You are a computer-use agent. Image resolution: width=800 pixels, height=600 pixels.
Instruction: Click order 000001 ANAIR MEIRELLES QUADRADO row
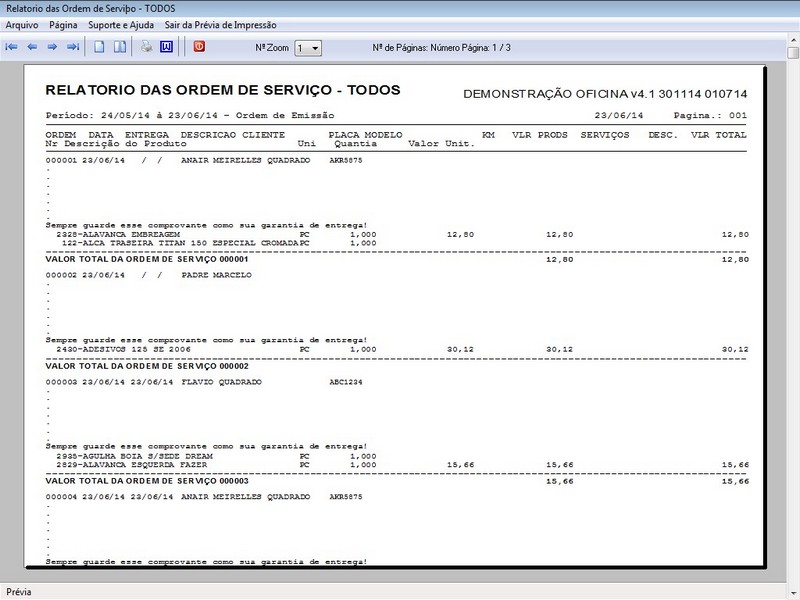(x=204, y=160)
